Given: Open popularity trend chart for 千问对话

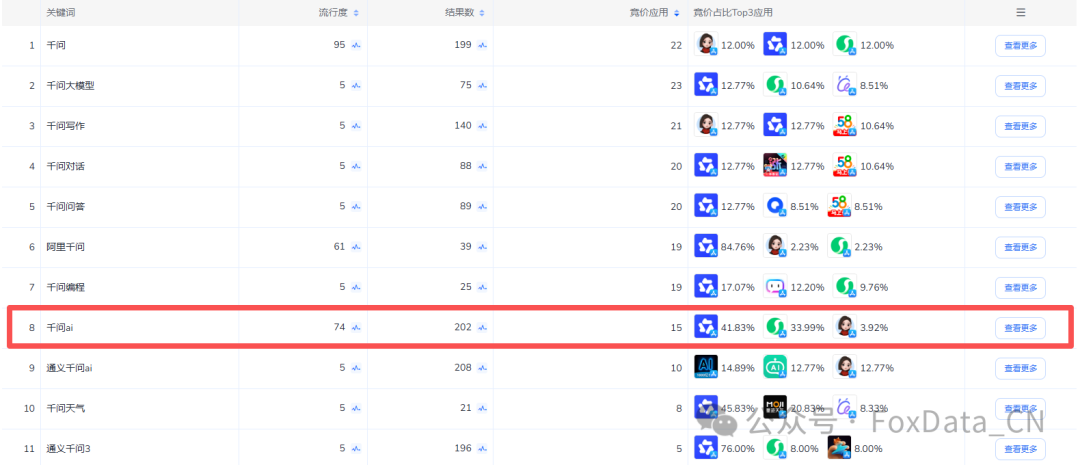Looking at the screenshot, I should click(x=356, y=167).
